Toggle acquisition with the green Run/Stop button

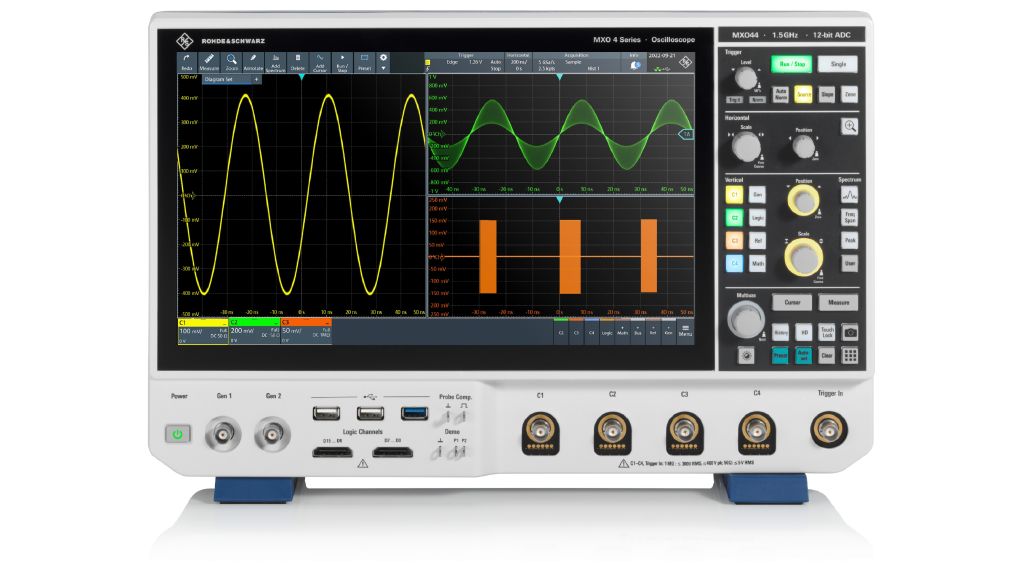click(792, 64)
